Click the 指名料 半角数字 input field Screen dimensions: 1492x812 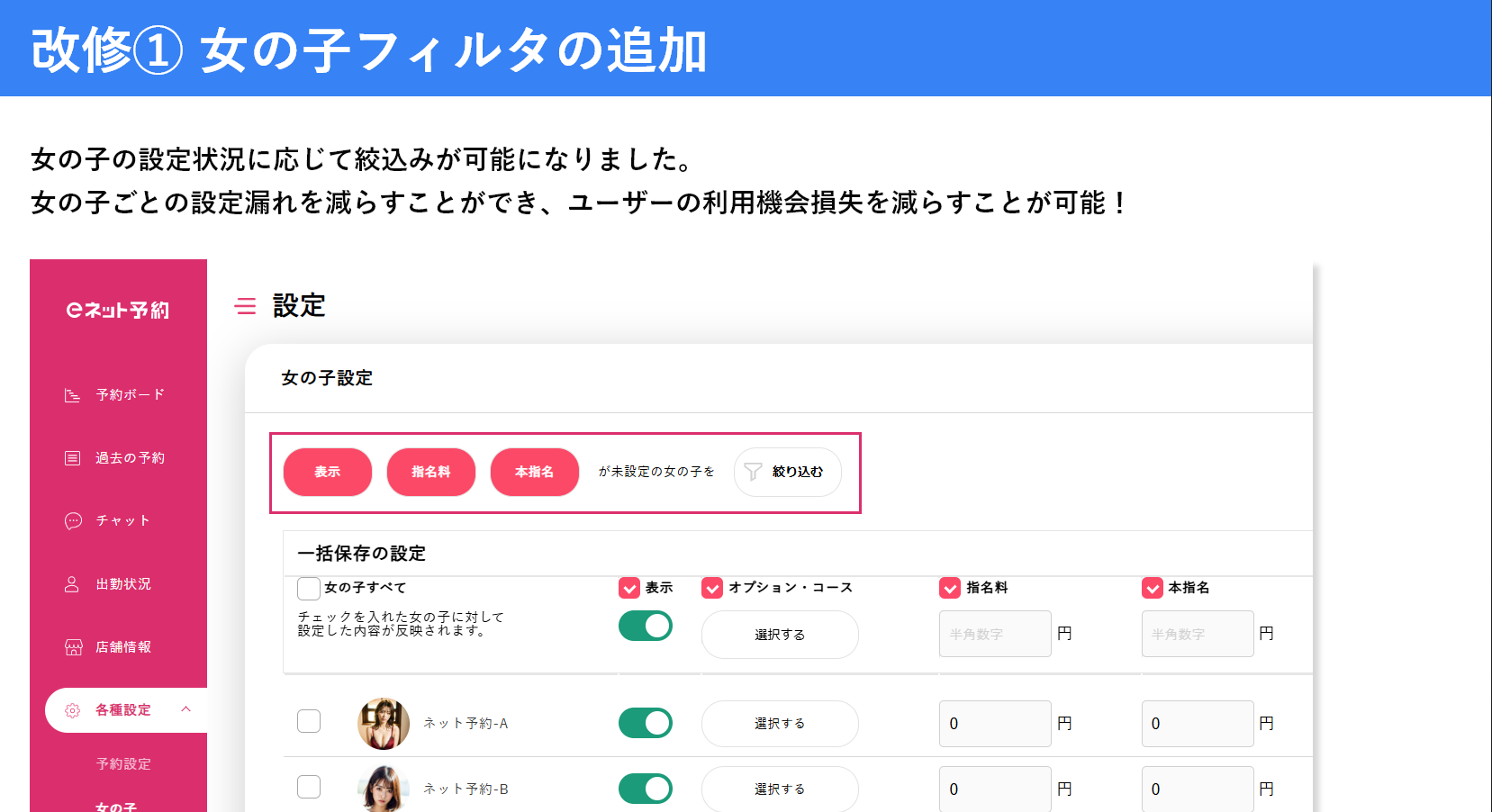pos(994,633)
